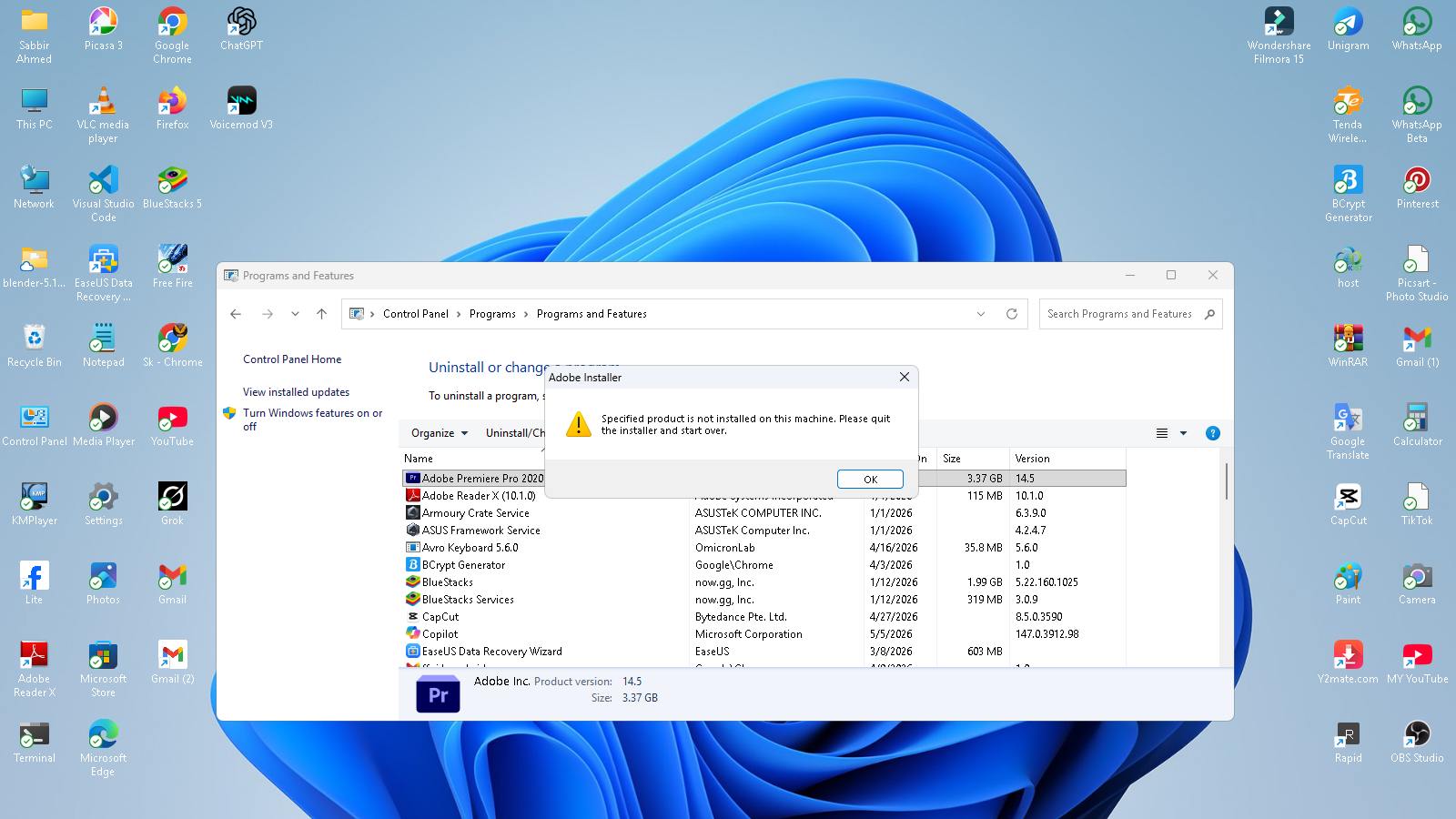Select Microsoft Edge desktop icon
The height and width of the screenshot is (819, 1456).
(x=103, y=748)
